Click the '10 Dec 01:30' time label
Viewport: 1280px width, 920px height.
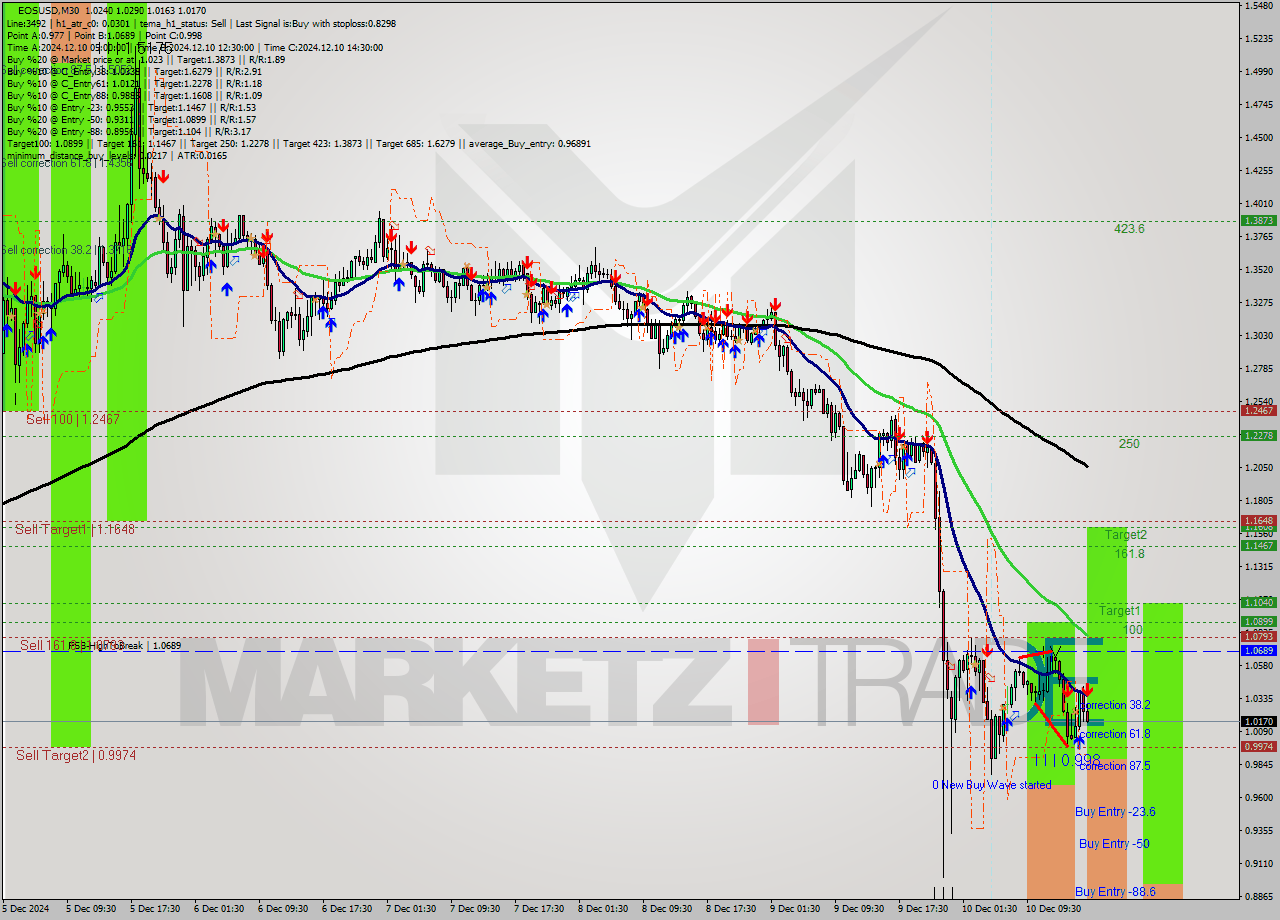[x=989, y=909]
